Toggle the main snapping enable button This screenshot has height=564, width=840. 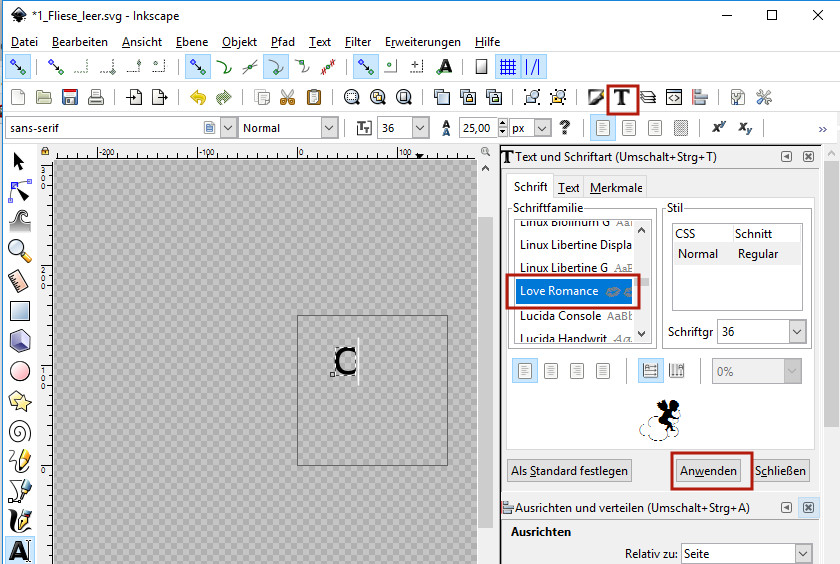(18, 67)
